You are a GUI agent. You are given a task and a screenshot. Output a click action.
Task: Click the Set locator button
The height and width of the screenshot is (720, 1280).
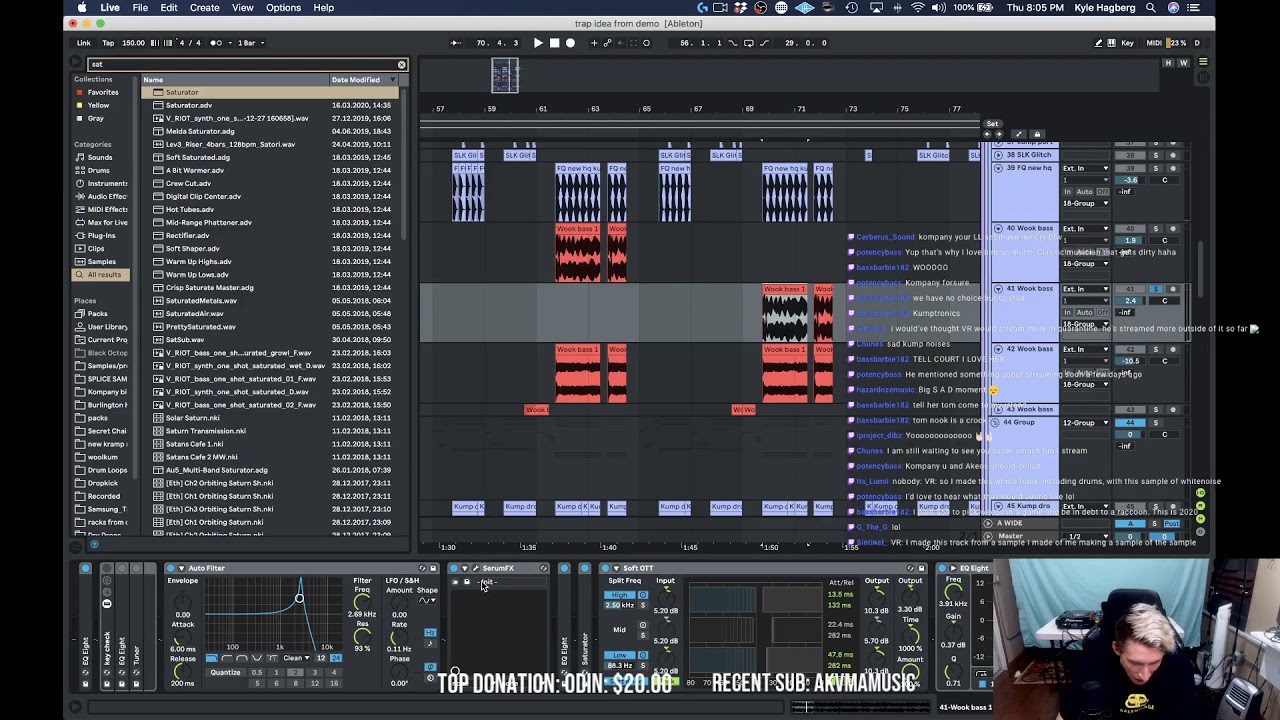(x=992, y=124)
